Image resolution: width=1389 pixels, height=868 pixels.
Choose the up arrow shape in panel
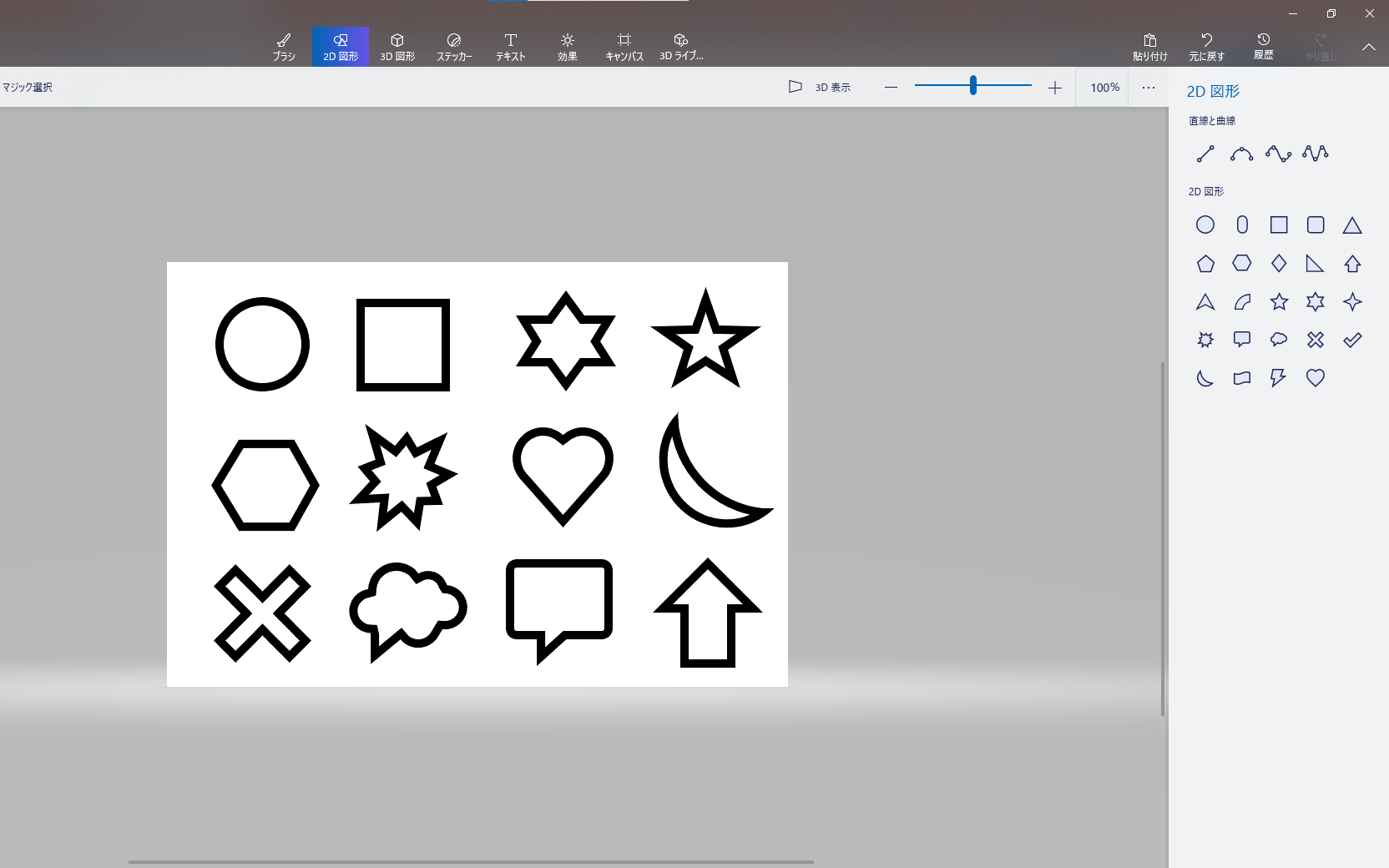click(x=1352, y=264)
